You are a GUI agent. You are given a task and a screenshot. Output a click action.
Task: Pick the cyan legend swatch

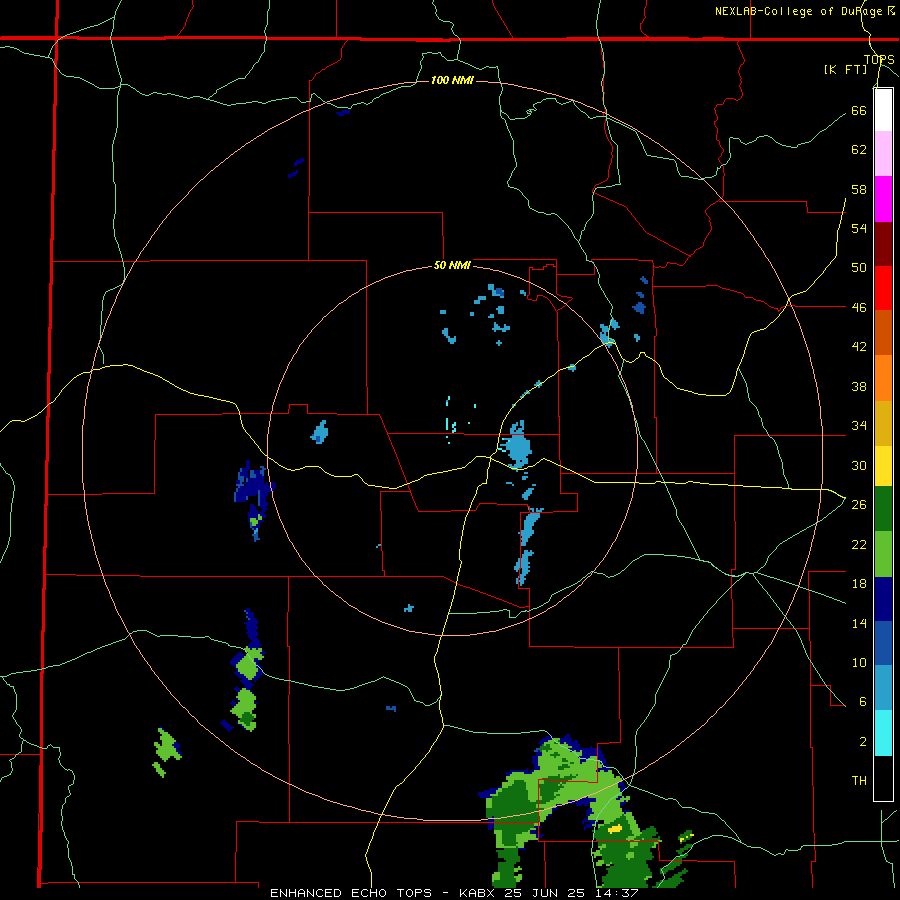click(883, 733)
